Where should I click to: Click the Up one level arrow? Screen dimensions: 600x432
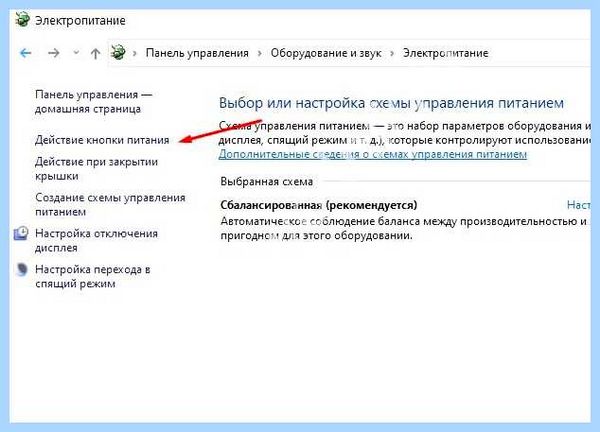click(95, 53)
